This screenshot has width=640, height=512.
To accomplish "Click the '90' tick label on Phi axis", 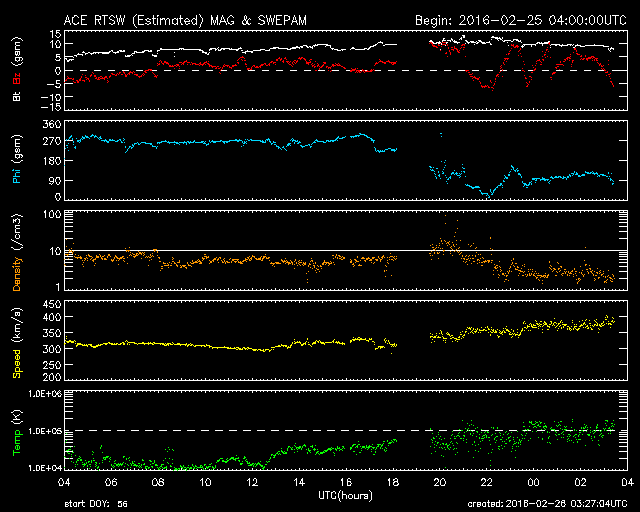I will click(x=55, y=180).
